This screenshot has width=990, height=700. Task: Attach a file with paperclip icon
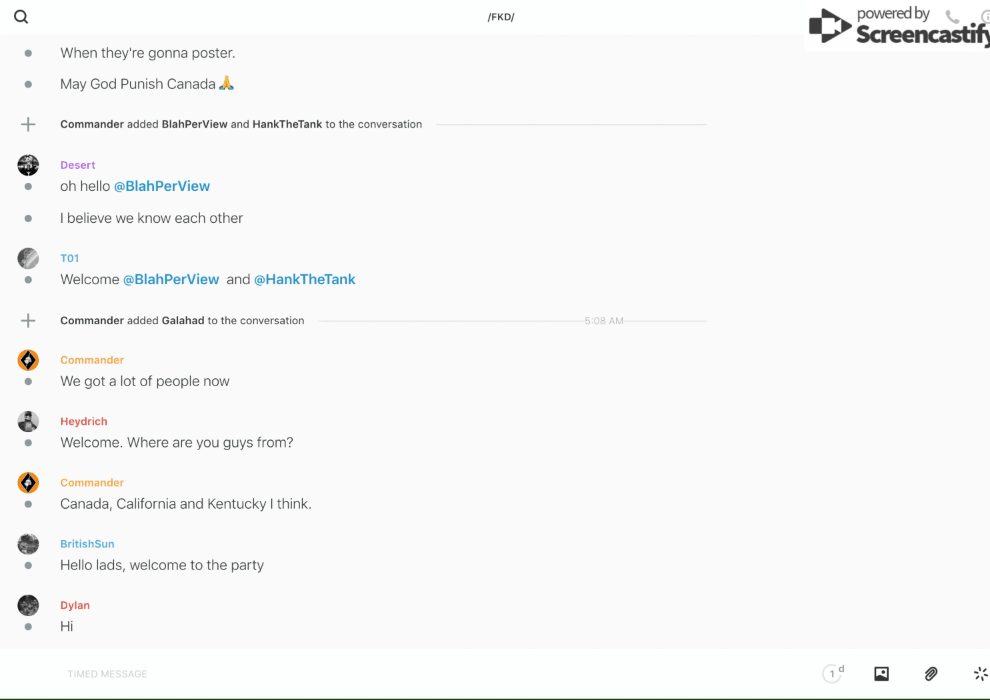931,674
